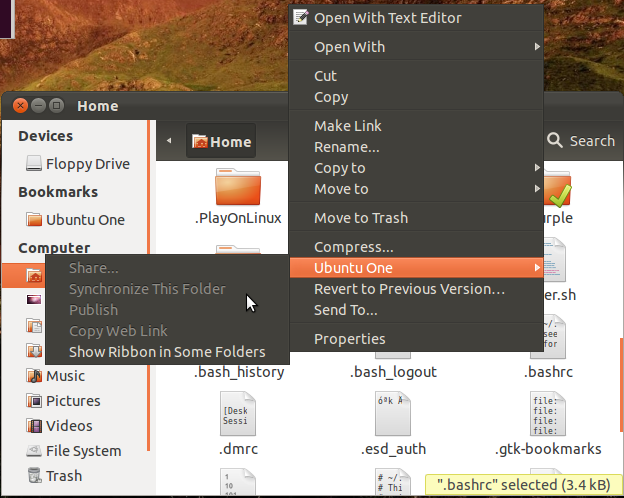Image resolution: width=624 pixels, height=498 pixels.
Task: Click the Floppy Drive icon in sidebar
Action: tap(34, 164)
